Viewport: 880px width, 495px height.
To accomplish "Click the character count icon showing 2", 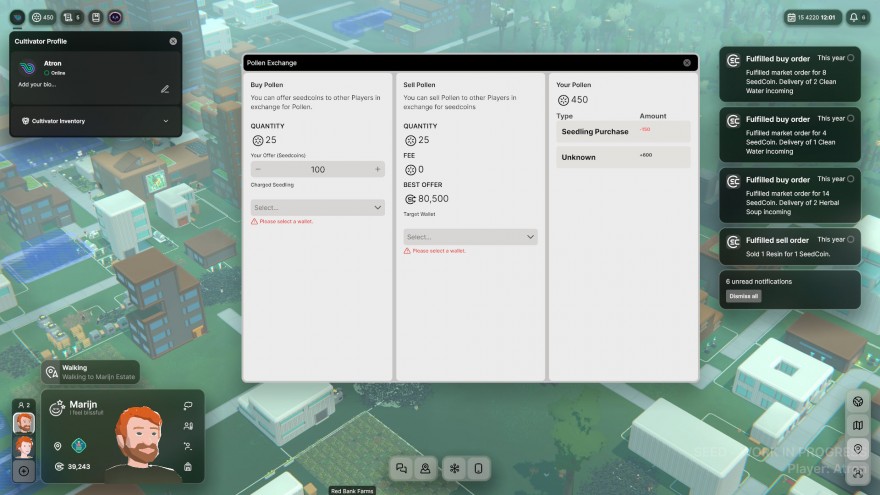I will click(x=24, y=405).
